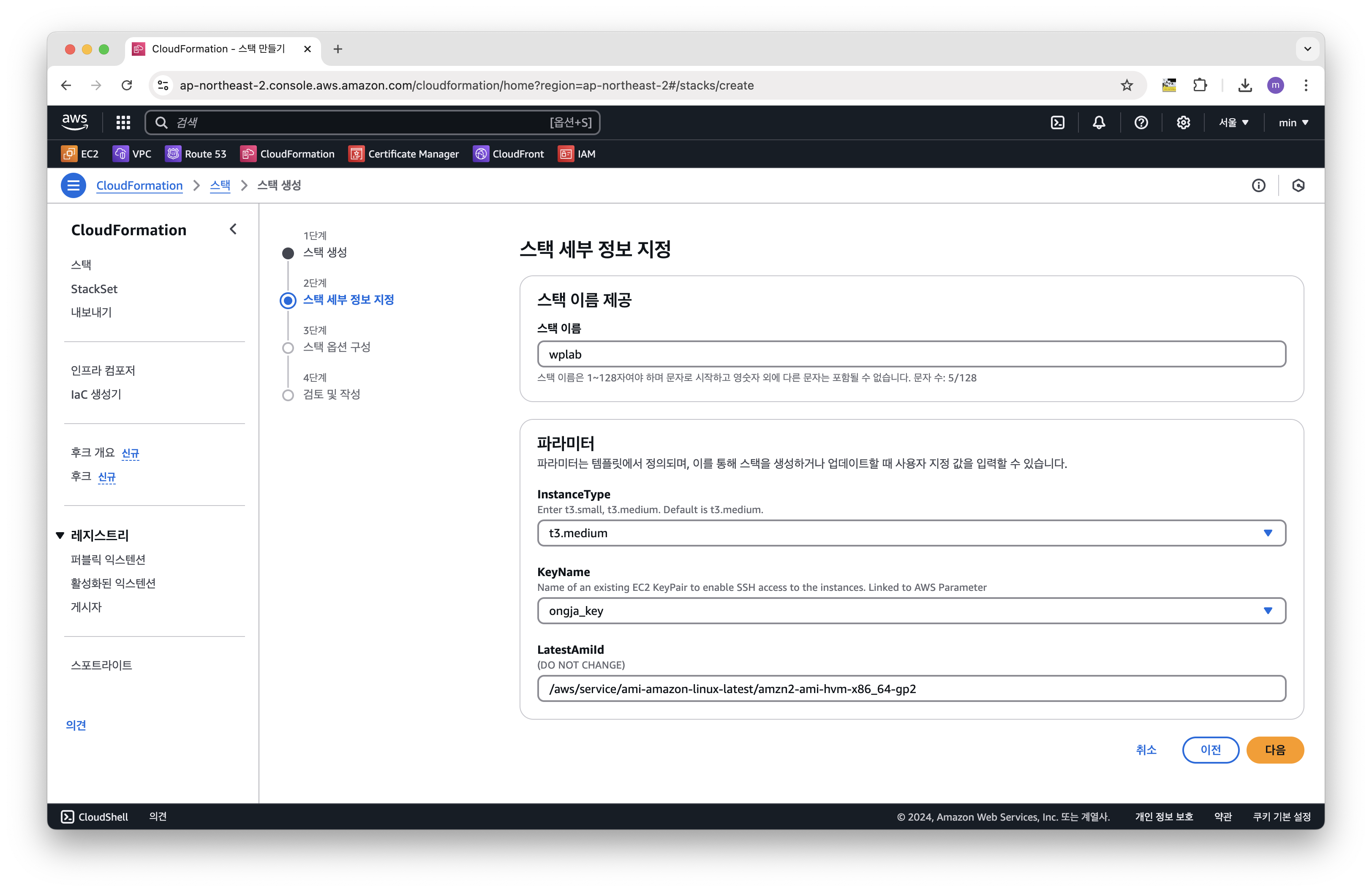The image size is (1372, 892).
Task: Open Route 53 from favorites bar
Action: coord(196,154)
